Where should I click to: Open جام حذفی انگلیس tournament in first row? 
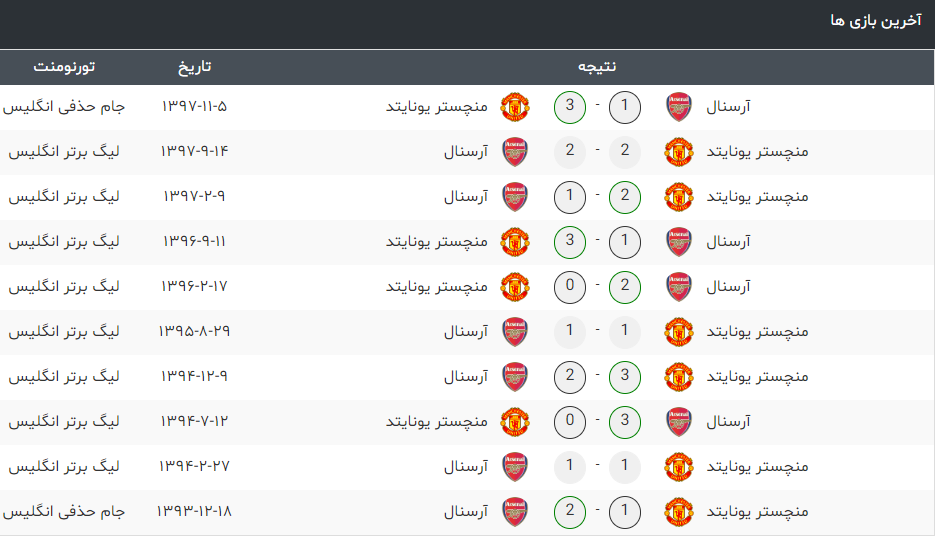(64, 106)
